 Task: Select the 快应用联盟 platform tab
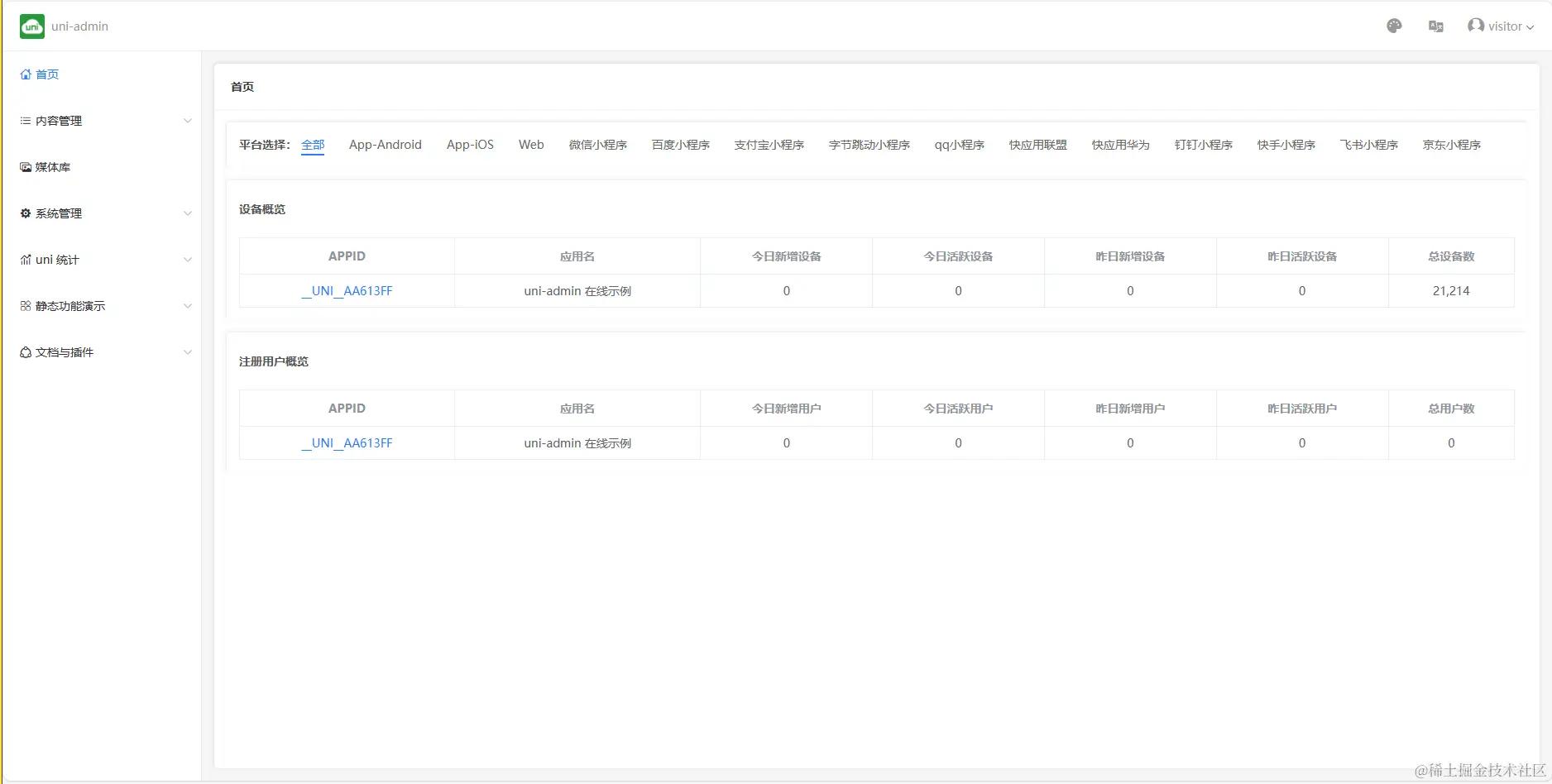[x=1038, y=145]
